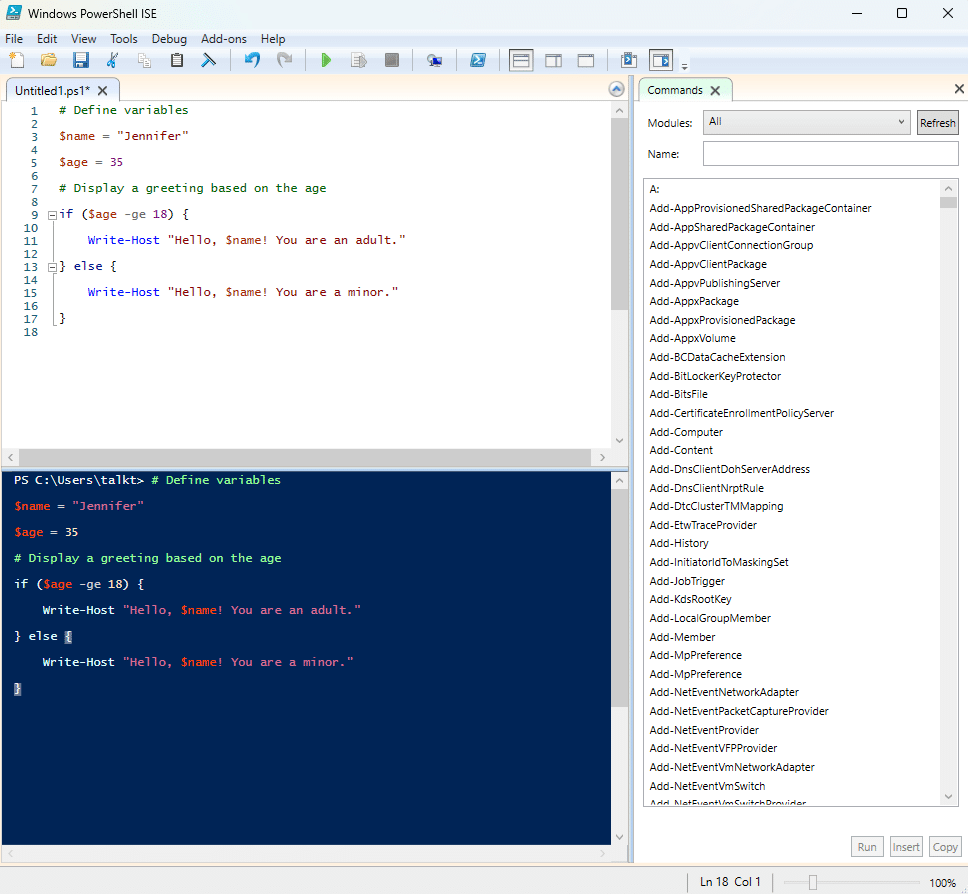Run the script with the green play icon

pyautogui.click(x=326, y=61)
